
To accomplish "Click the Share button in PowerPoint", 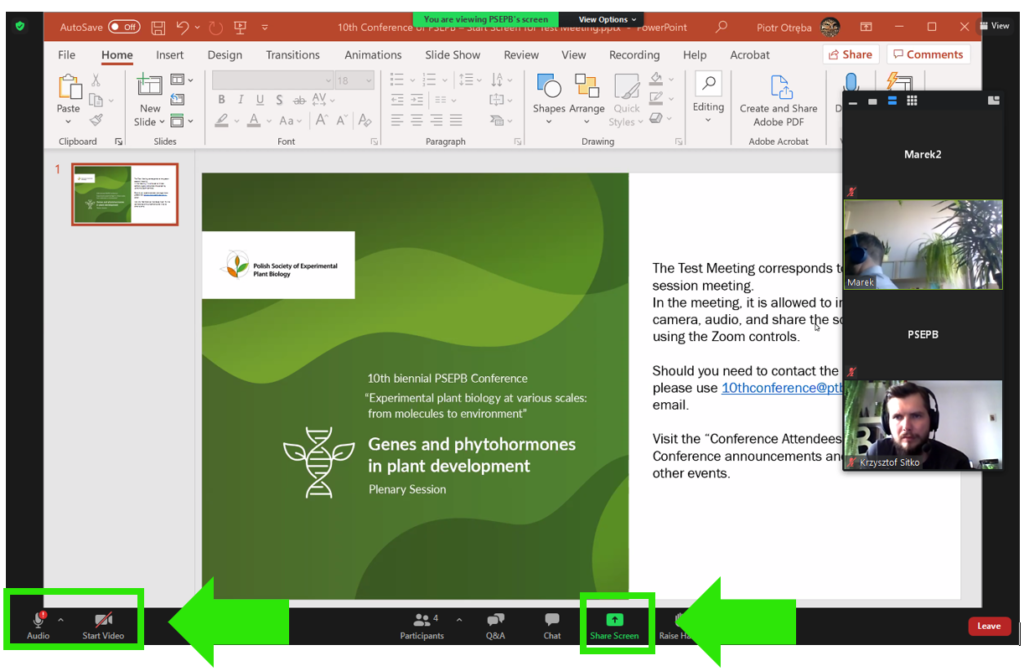I will point(850,54).
